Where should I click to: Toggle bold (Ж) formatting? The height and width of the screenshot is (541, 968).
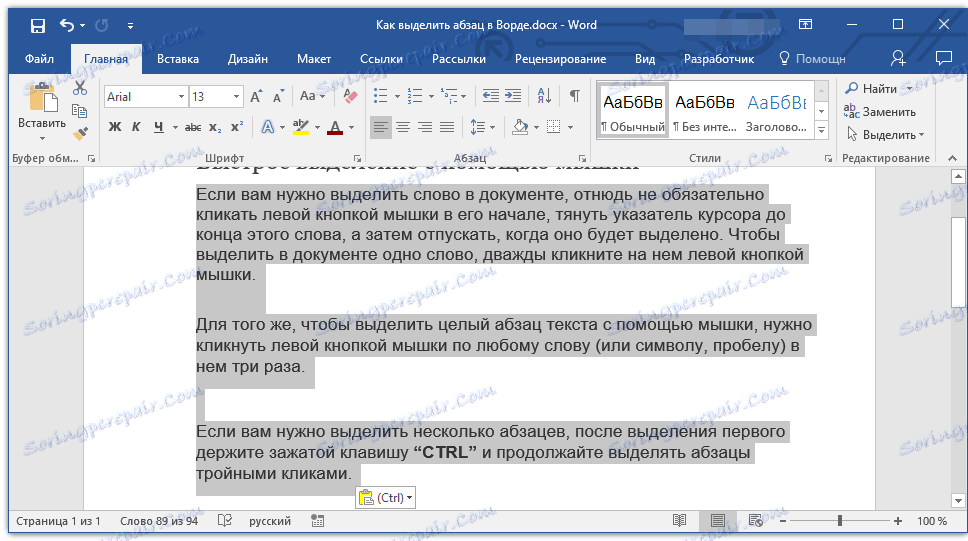pos(114,127)
